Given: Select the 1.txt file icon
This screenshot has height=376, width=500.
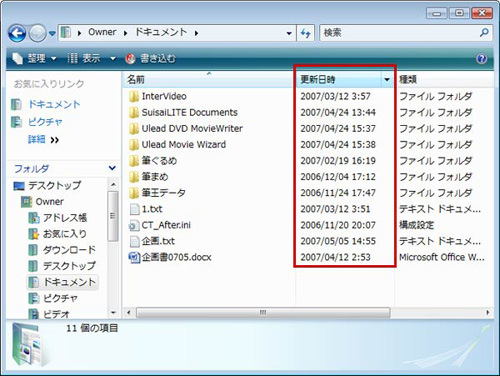Looking at the screenshot, I should click(x=134, y=209).
